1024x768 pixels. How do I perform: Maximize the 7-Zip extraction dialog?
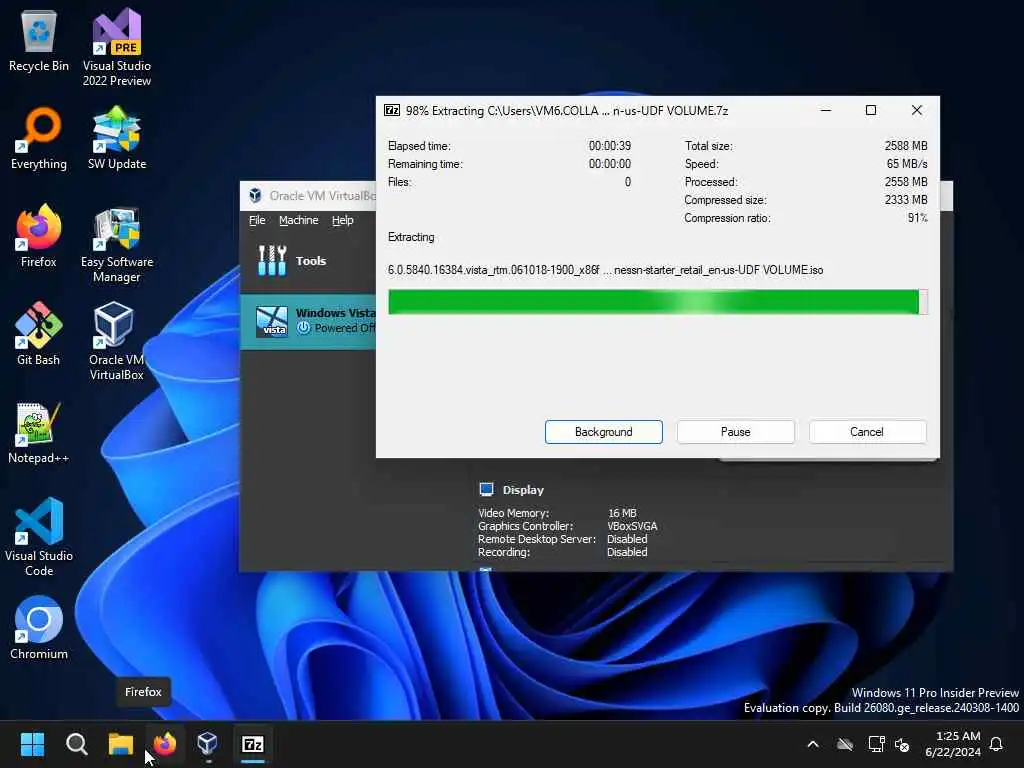point(871,110)
